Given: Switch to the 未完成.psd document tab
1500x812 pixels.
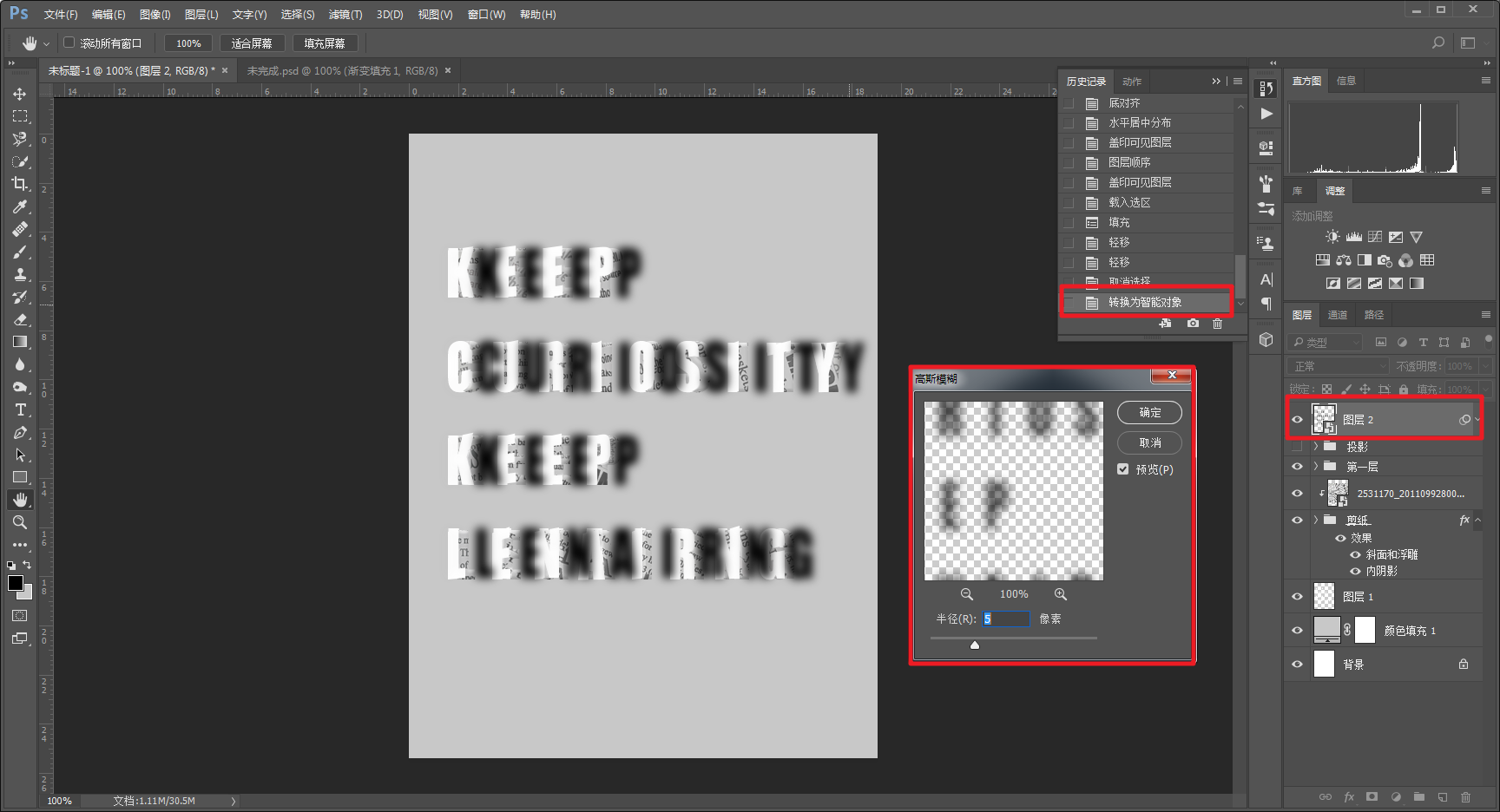Looking at the screenshot, I should tap(342, 71).
